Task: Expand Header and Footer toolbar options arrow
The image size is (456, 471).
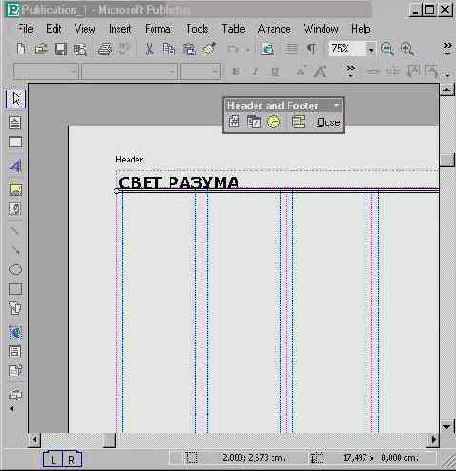Action: pos(337,106)
